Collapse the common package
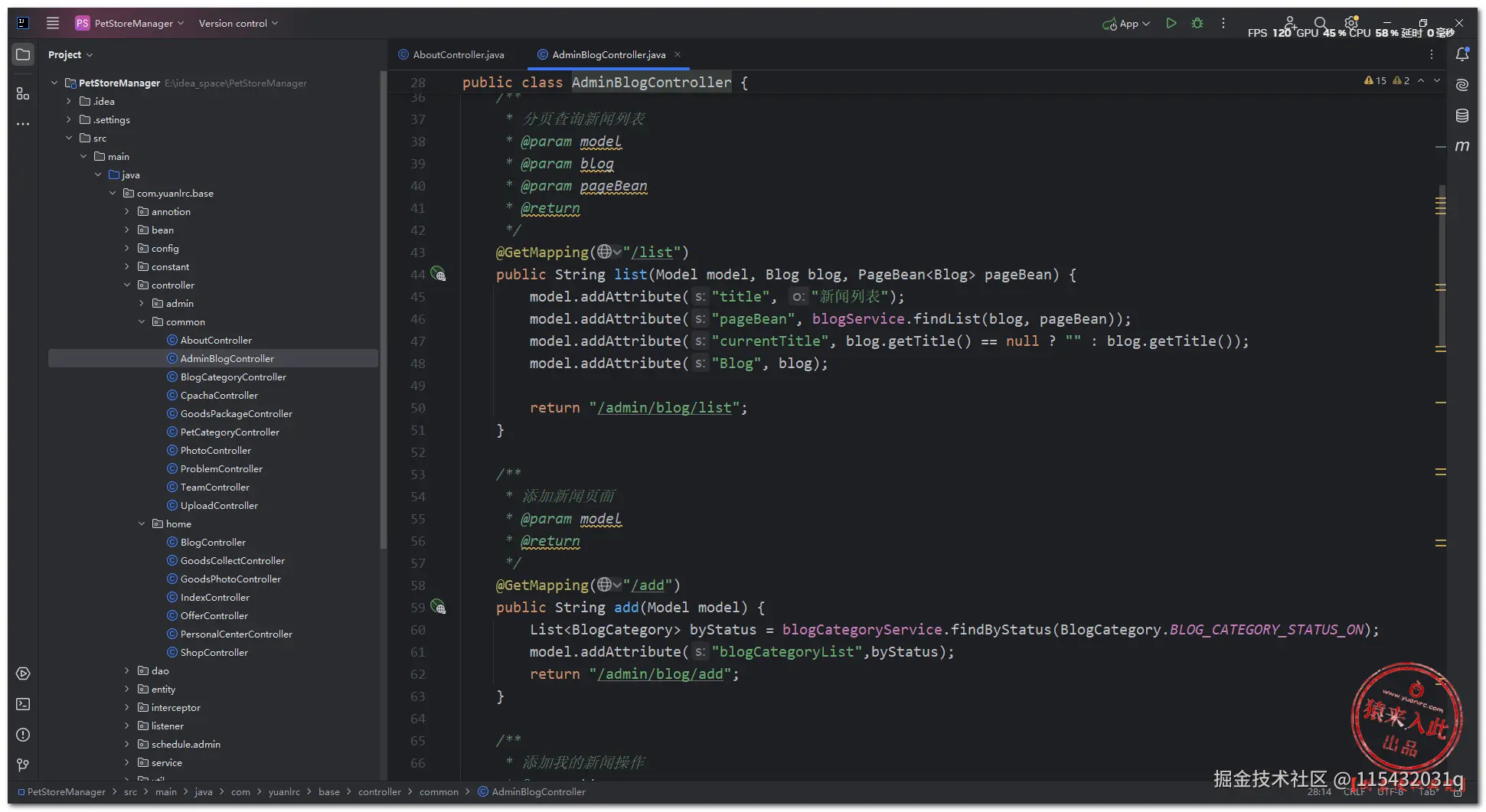This screenshot has height=812, width=1486. [x=142, y=321]
